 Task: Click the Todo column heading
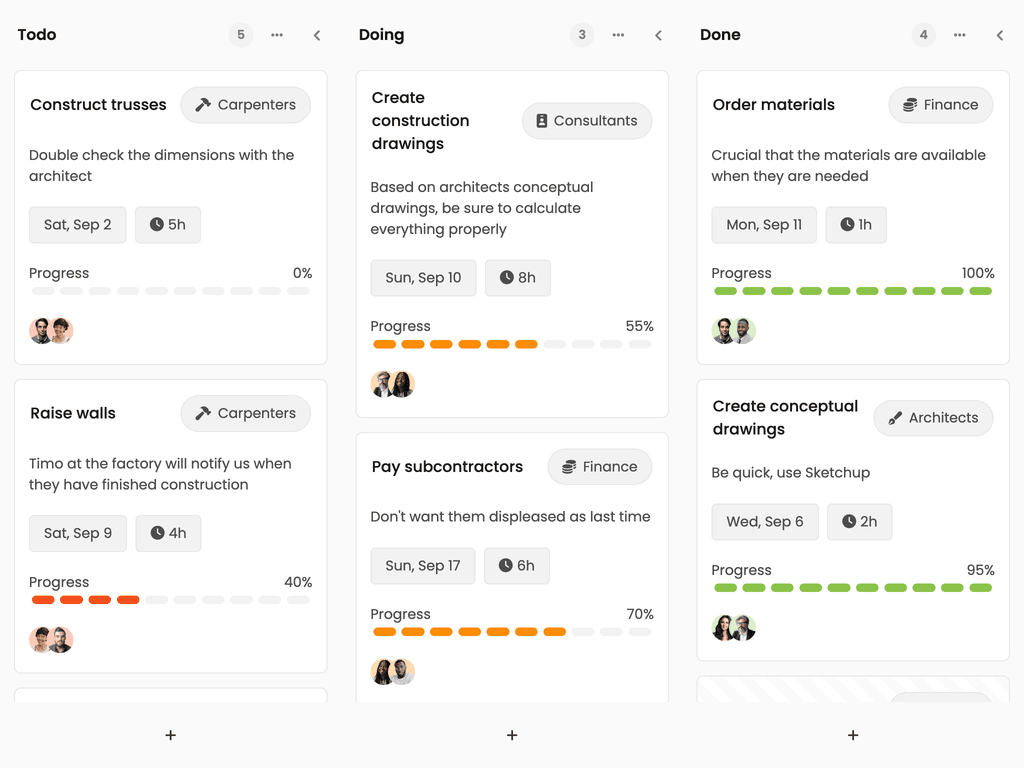pos(37,35)
